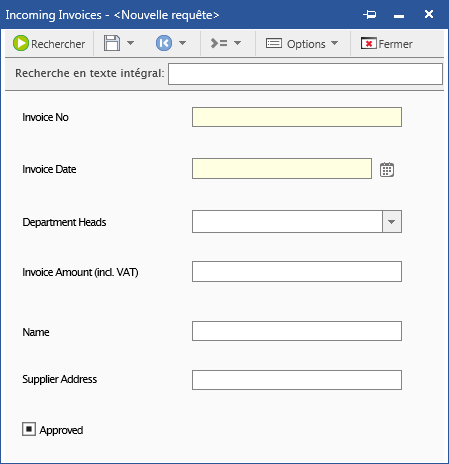Screen dimensions: 449x464
Task: Click the Options form icon
Action: click(274, 43)
